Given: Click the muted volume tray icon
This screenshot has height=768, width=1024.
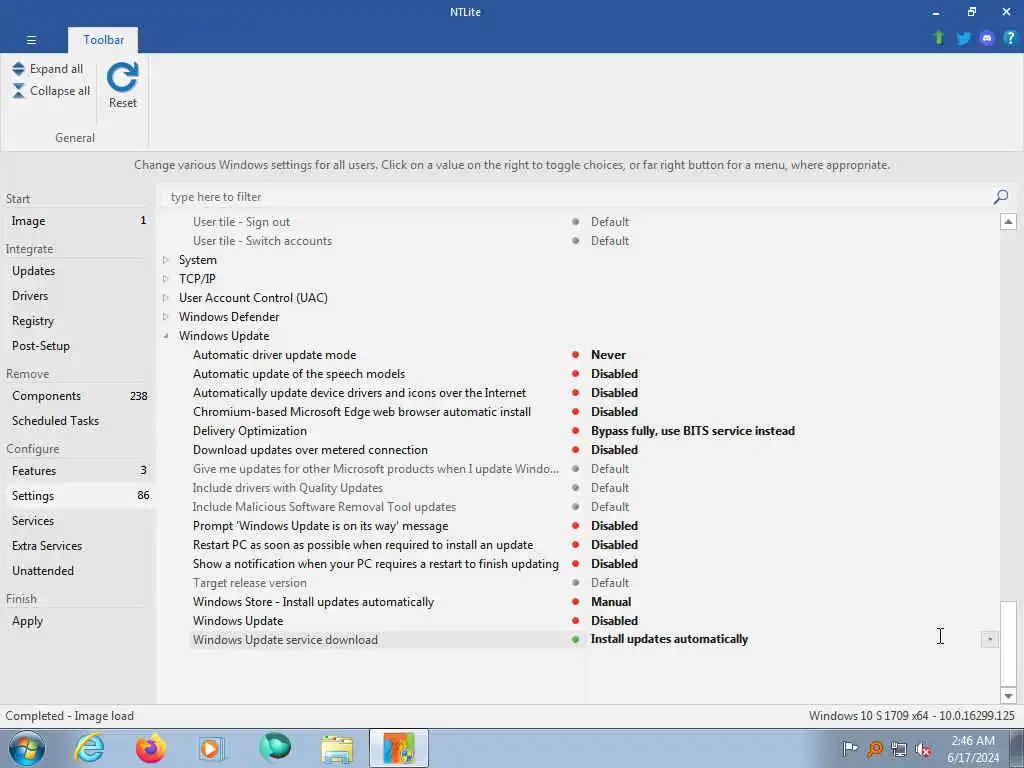Looking at the screenshot, I should (x=923, y=749).
